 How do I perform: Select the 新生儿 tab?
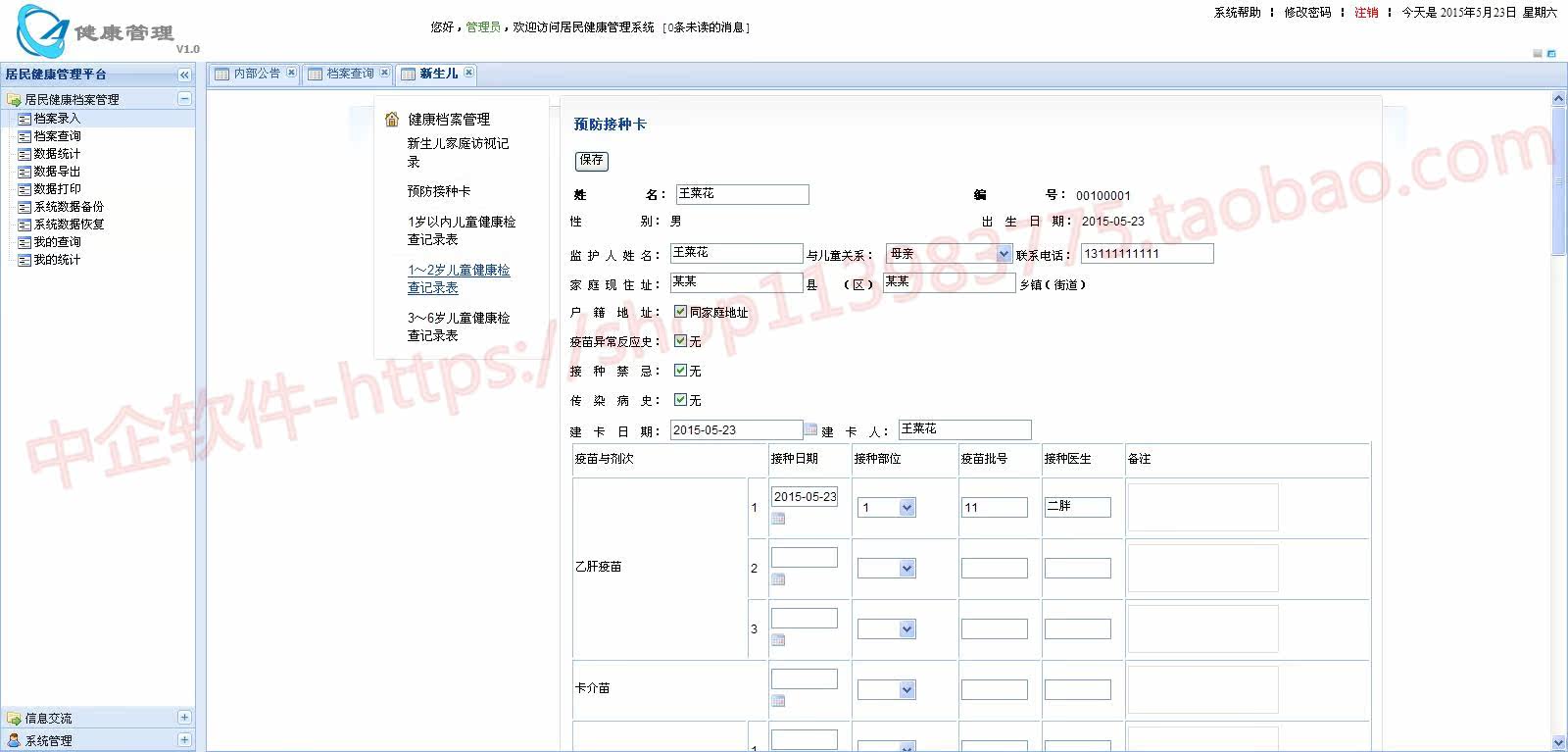pos(438,74)
